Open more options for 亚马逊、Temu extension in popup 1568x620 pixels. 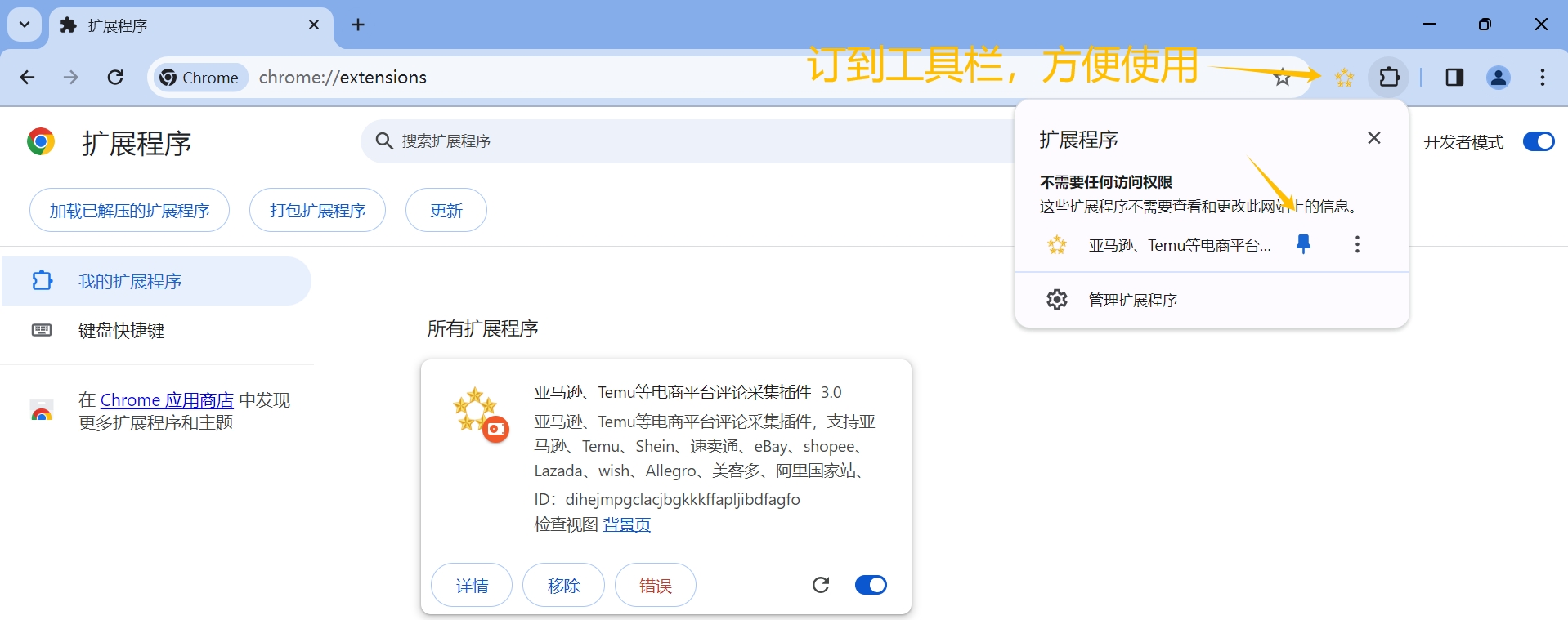point(1357,244)
